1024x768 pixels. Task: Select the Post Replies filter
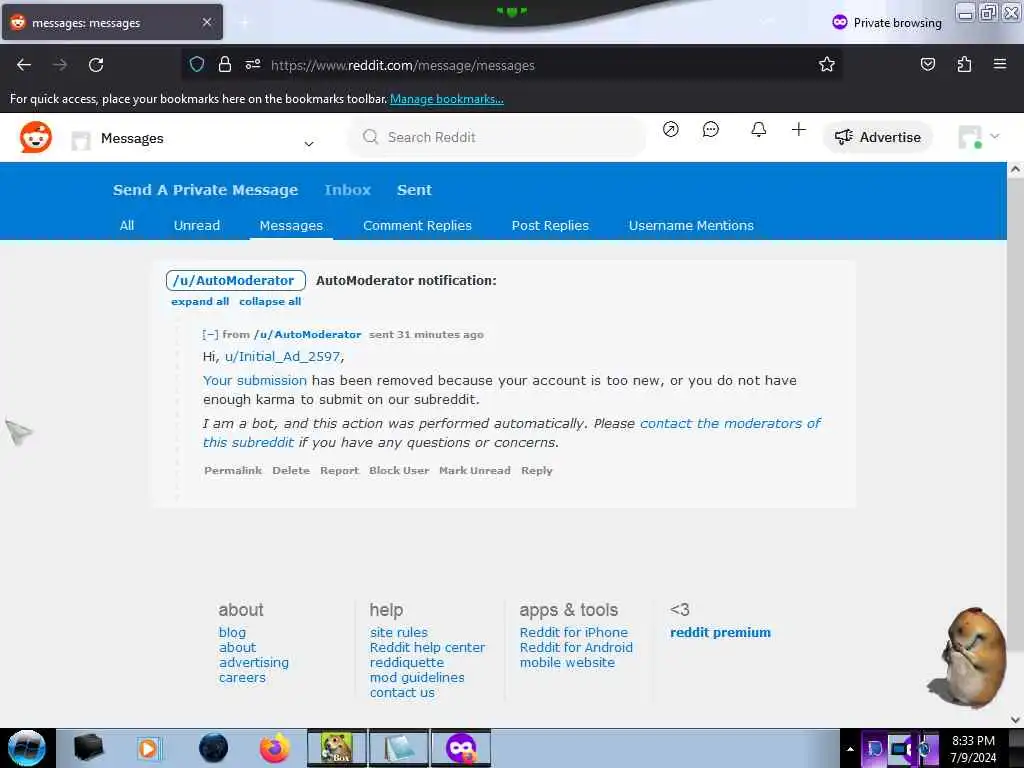550,225
